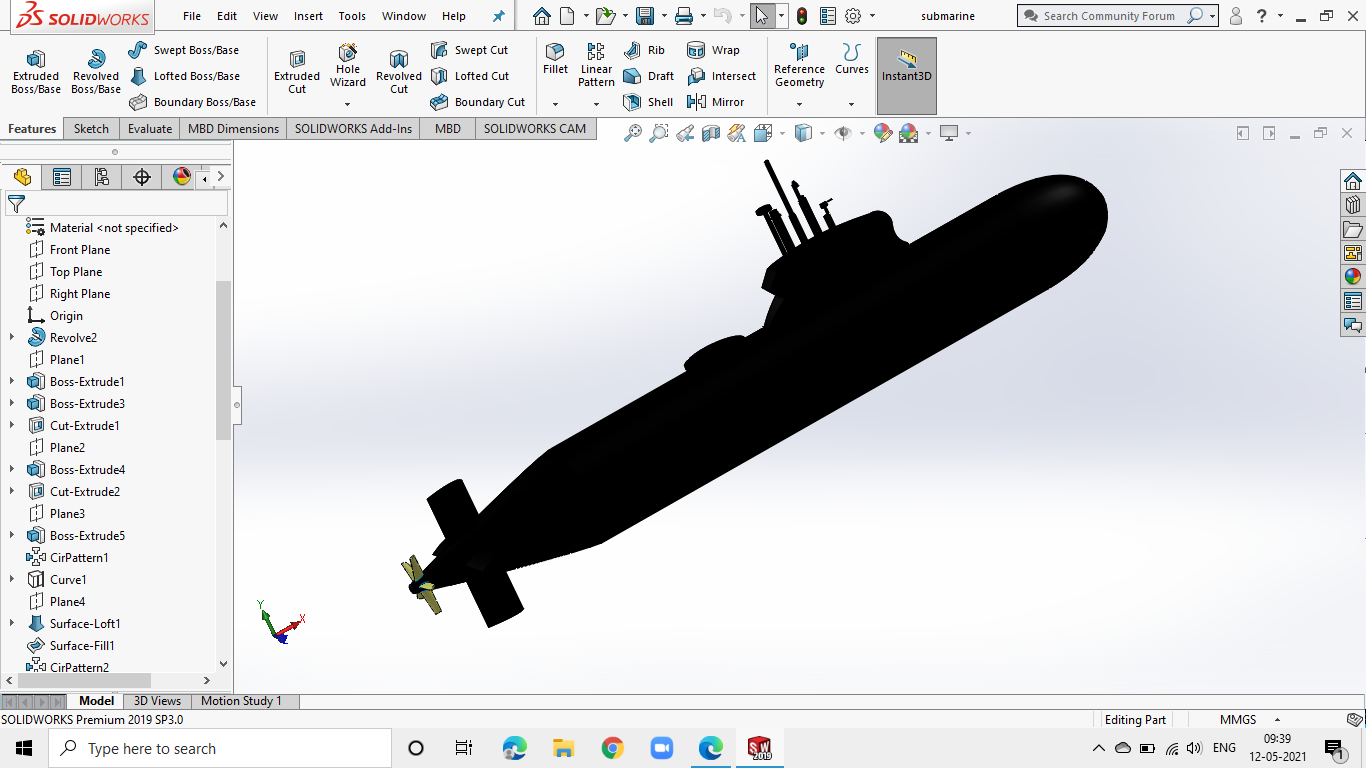Toggle the Rebuild traffic light icon
1366x768 pixels.
pyautogui.click(x=802, y=16)
